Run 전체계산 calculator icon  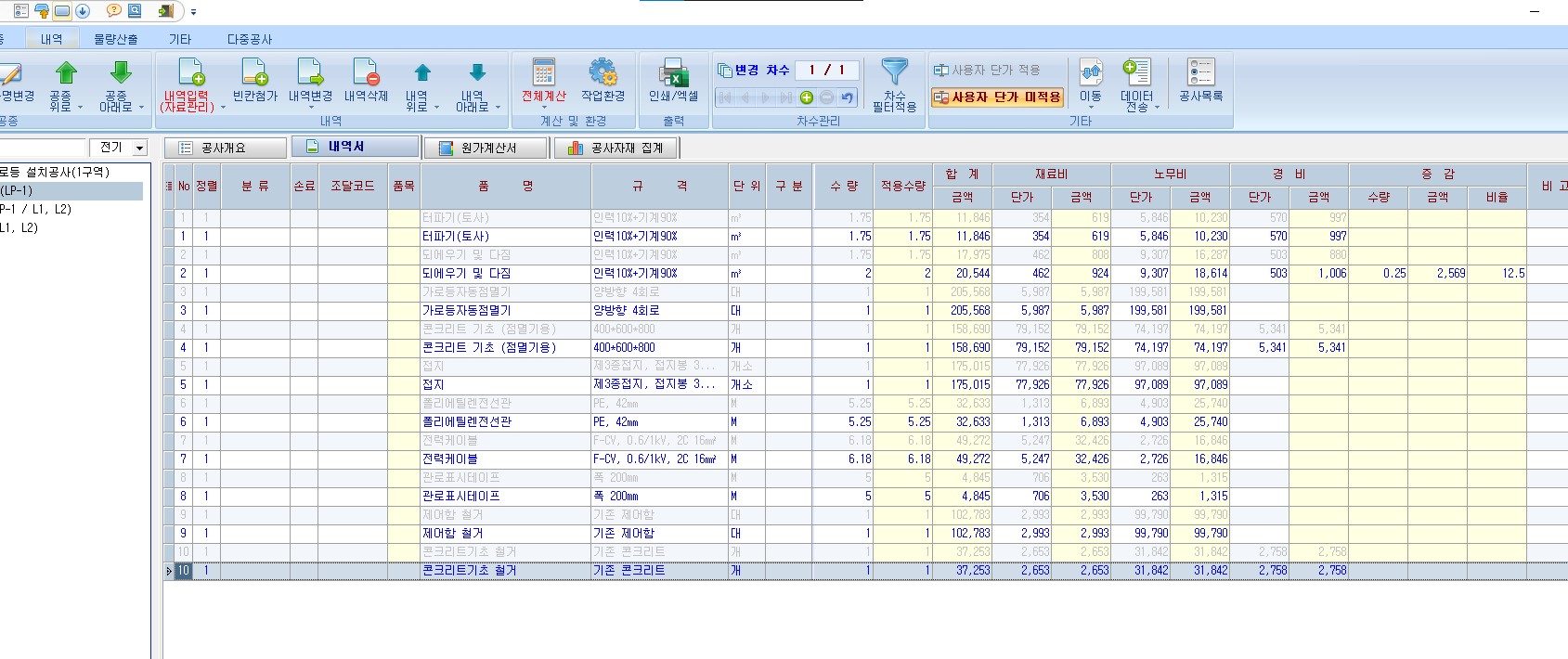click(543, 74)
